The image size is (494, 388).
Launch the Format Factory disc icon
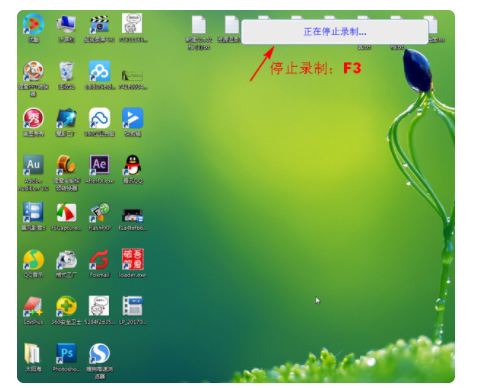pyautogui.click(x=66, y=259)
